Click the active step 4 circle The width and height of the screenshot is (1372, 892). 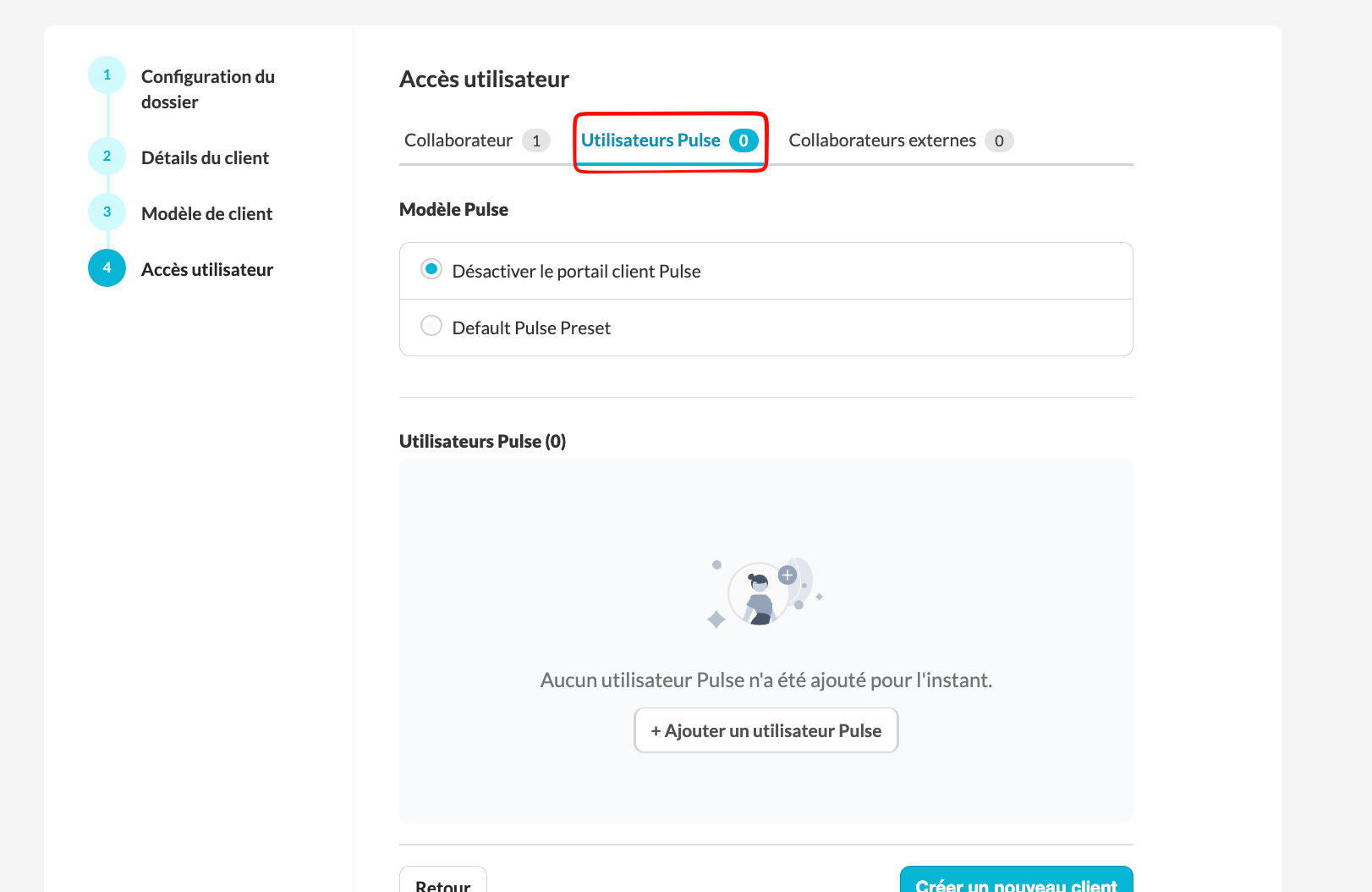point(107,268)
